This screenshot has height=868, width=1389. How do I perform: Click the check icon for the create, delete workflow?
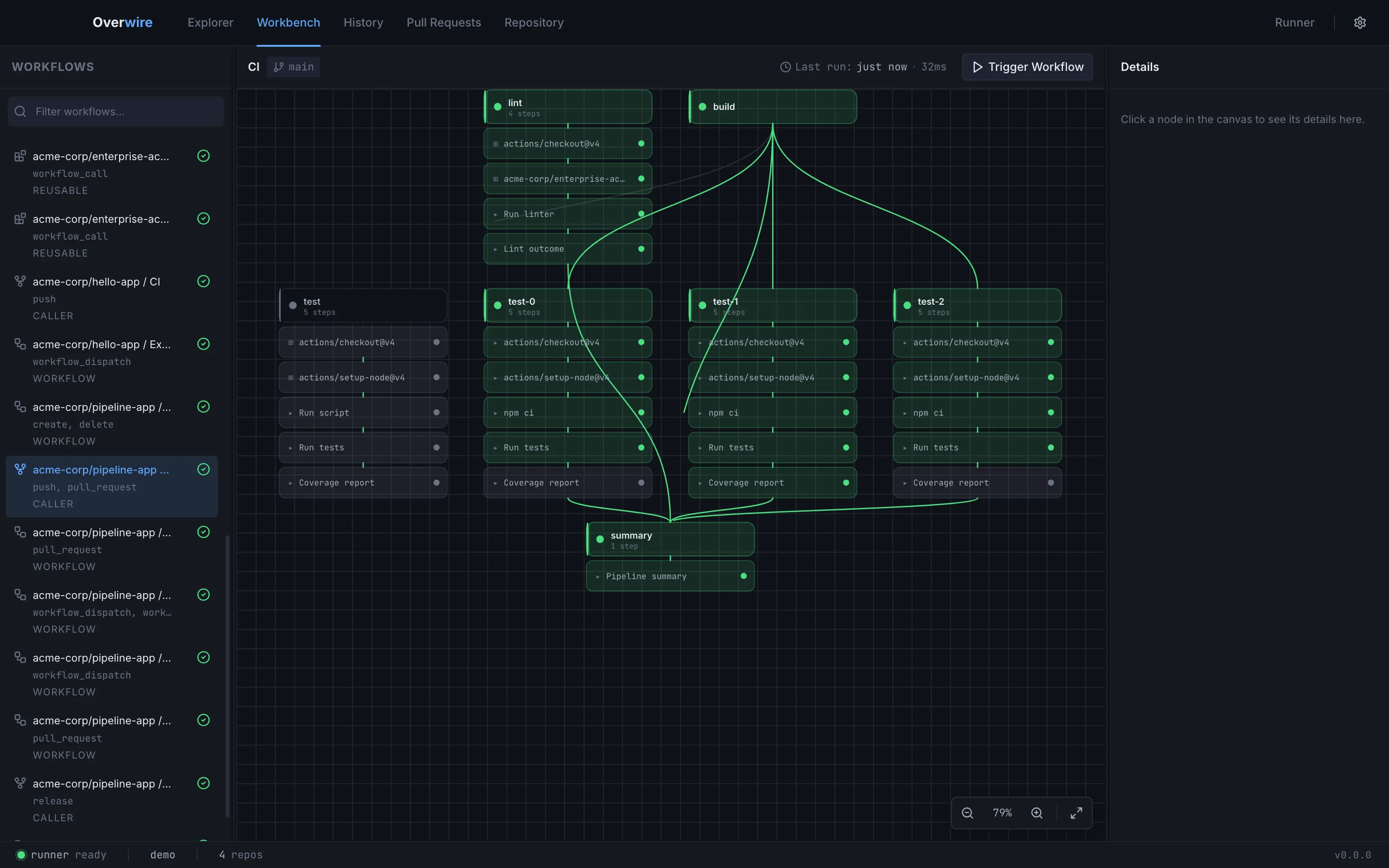(203, 407)
